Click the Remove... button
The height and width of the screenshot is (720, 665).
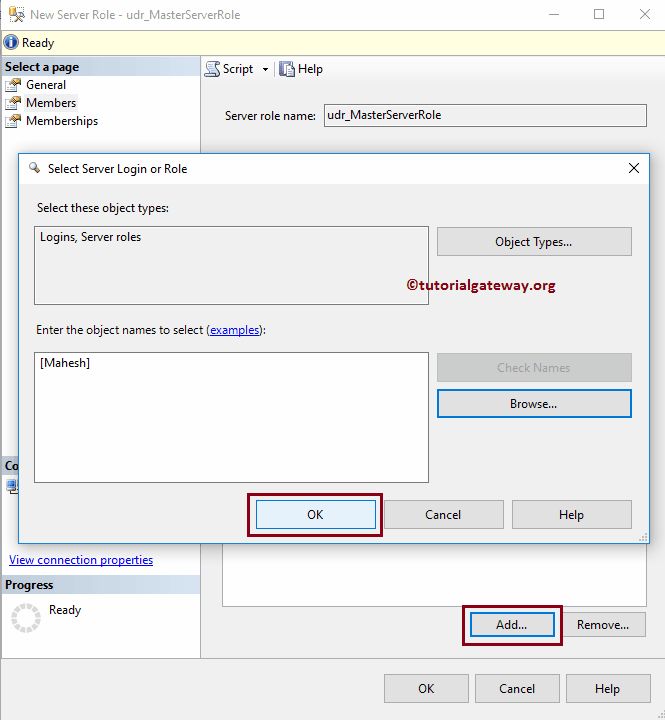pos(603,624)
